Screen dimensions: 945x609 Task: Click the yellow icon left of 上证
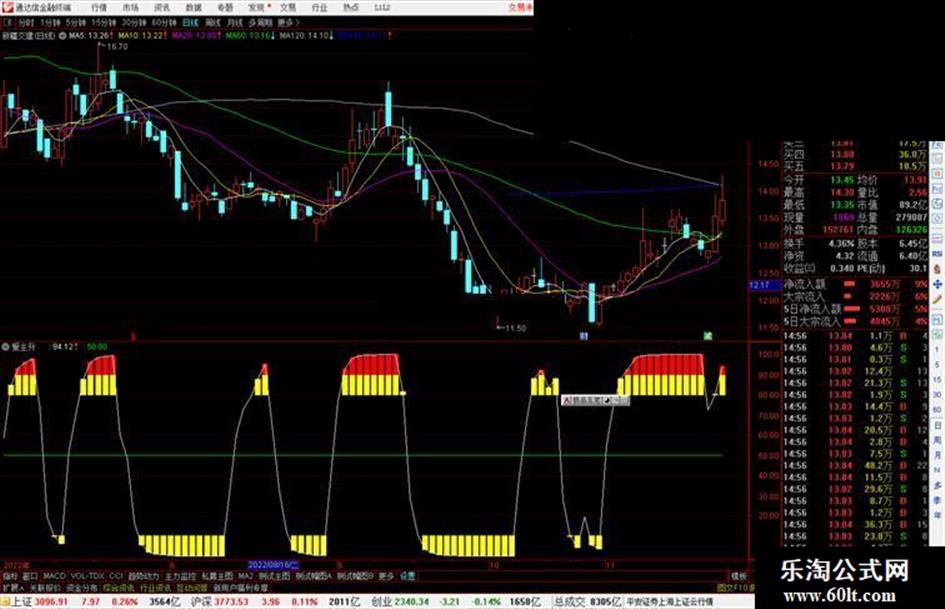5,602
